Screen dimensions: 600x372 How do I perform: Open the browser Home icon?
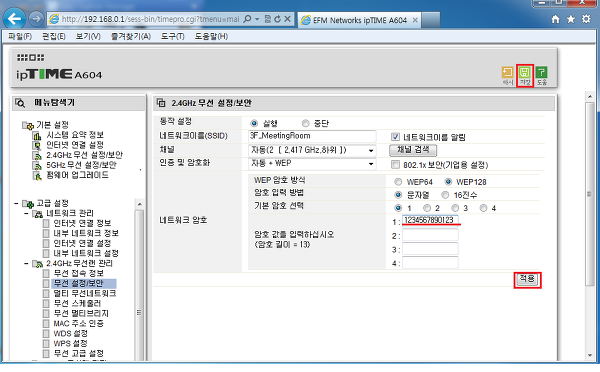(x=555, y=19)
